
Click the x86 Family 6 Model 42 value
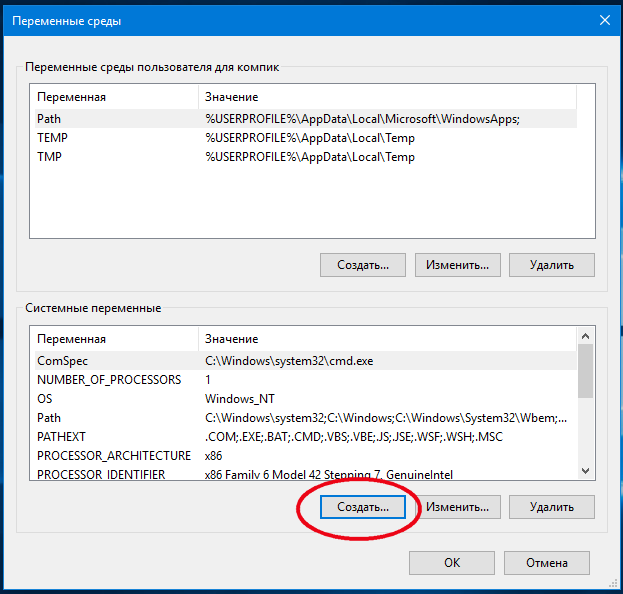329,474
